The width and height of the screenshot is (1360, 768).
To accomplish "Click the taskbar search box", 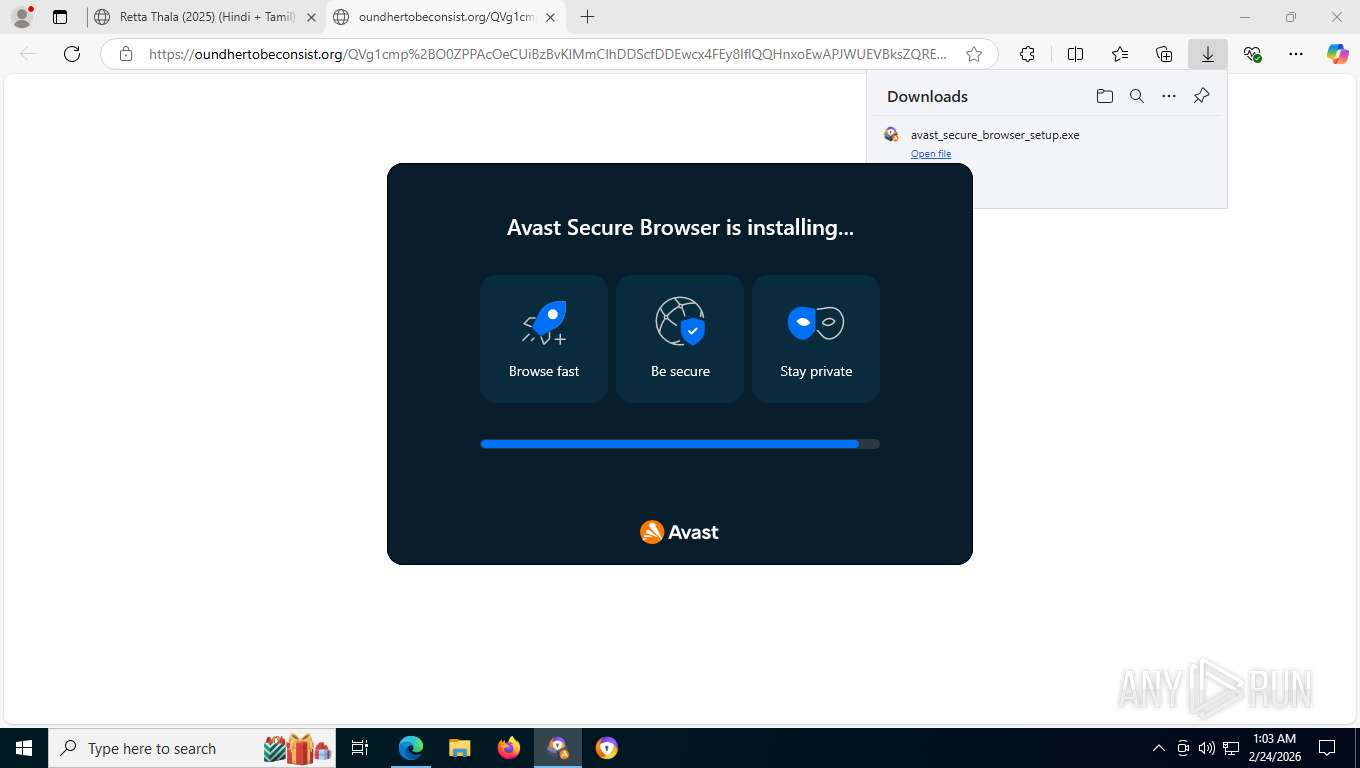I will tap(193, 748).
